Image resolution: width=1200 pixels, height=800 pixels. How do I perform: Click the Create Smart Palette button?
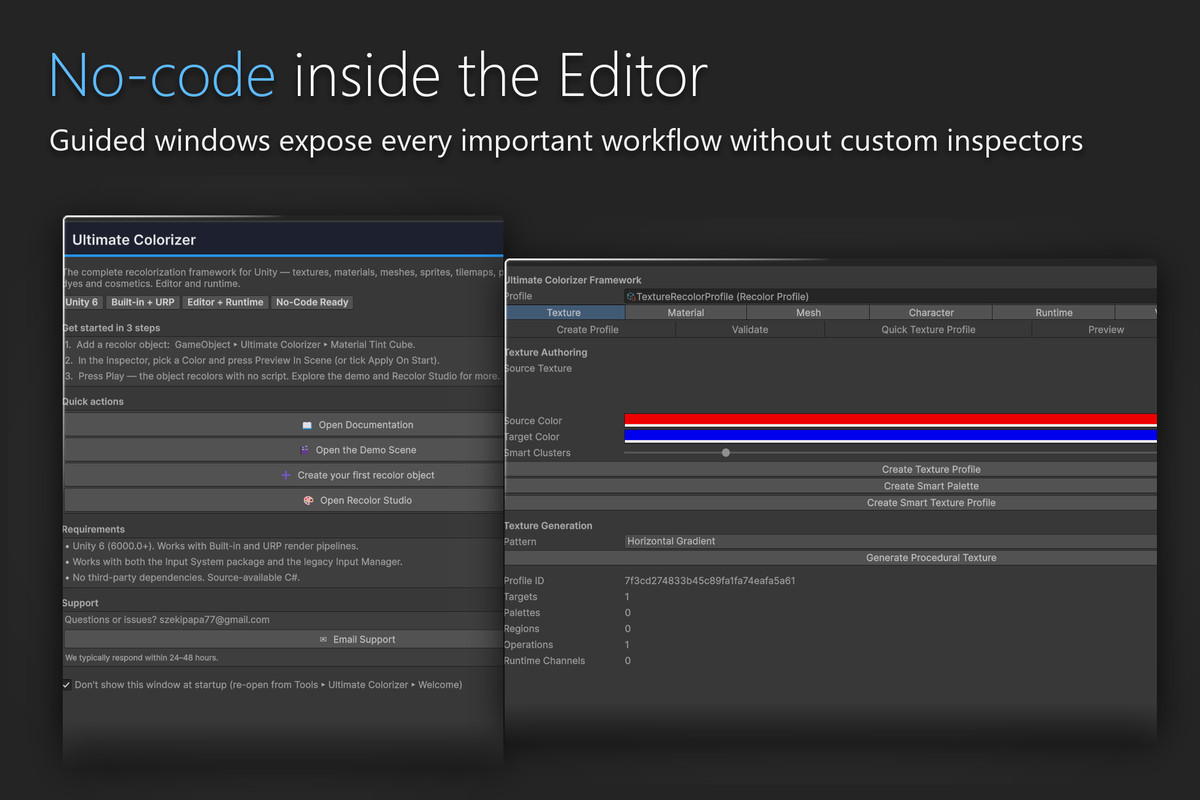831,486
